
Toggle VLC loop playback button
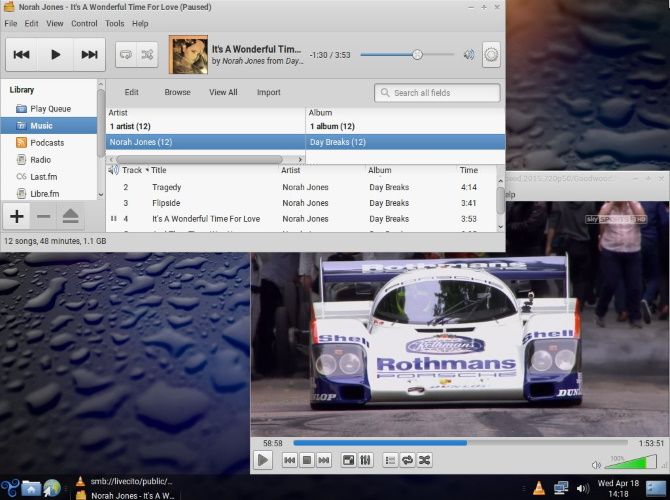[x=408, y=460]
